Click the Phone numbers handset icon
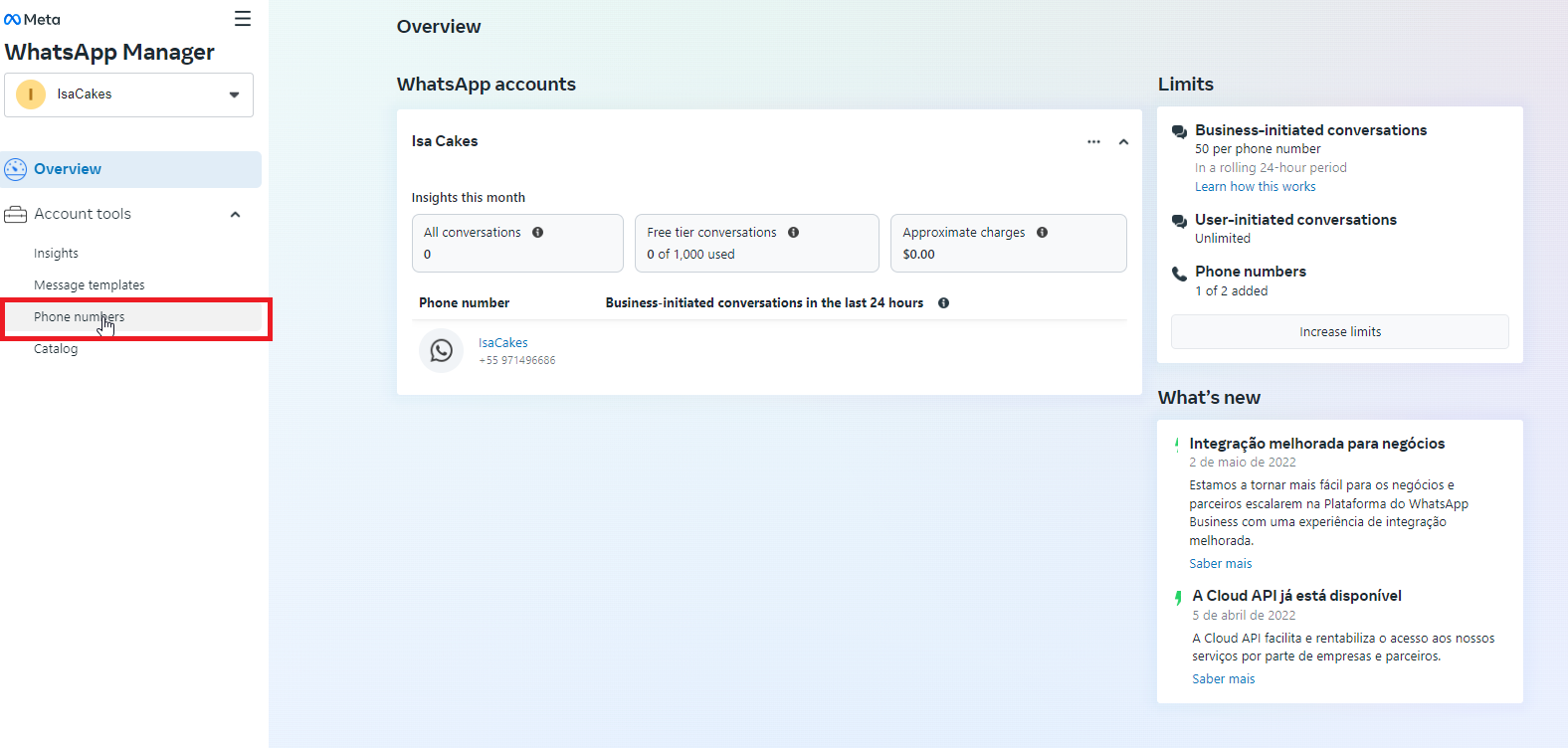Screen dimensions: 1568x748 pyautogui.click(x=1179, y=274)
